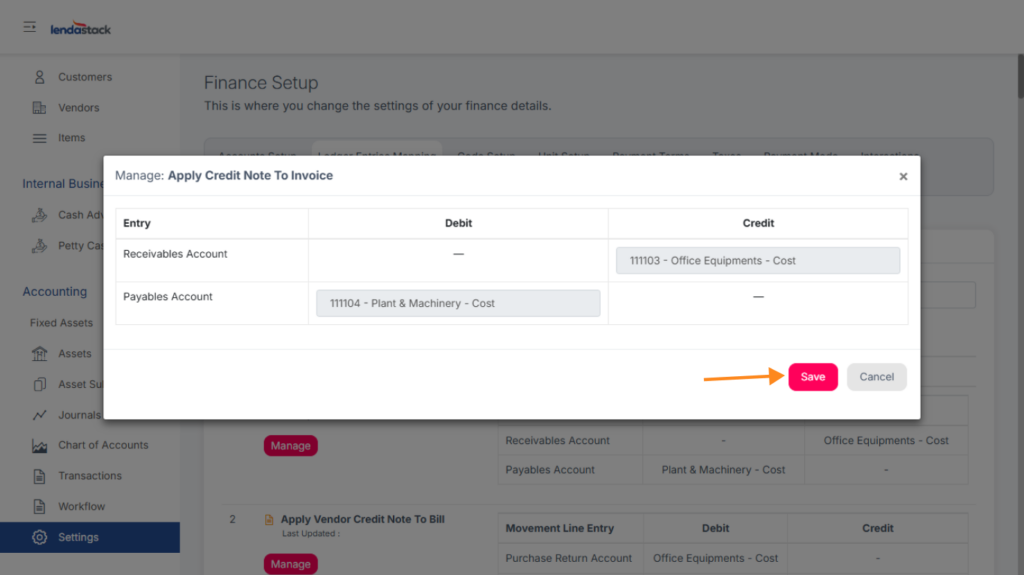Manage Apply Vendor Credit Note To Bill

pyautogui.click(x=290, y=564)
